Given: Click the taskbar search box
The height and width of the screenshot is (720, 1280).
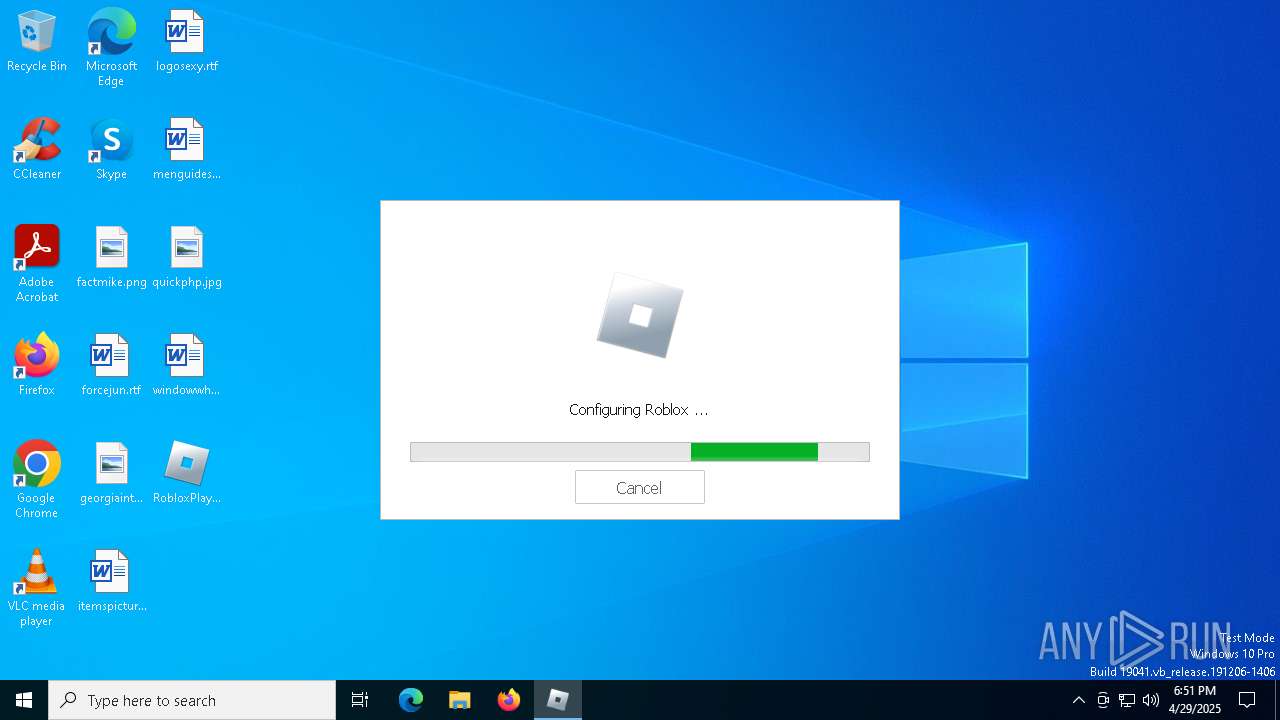Looking at the screenshot, I should tap(192, 700).
